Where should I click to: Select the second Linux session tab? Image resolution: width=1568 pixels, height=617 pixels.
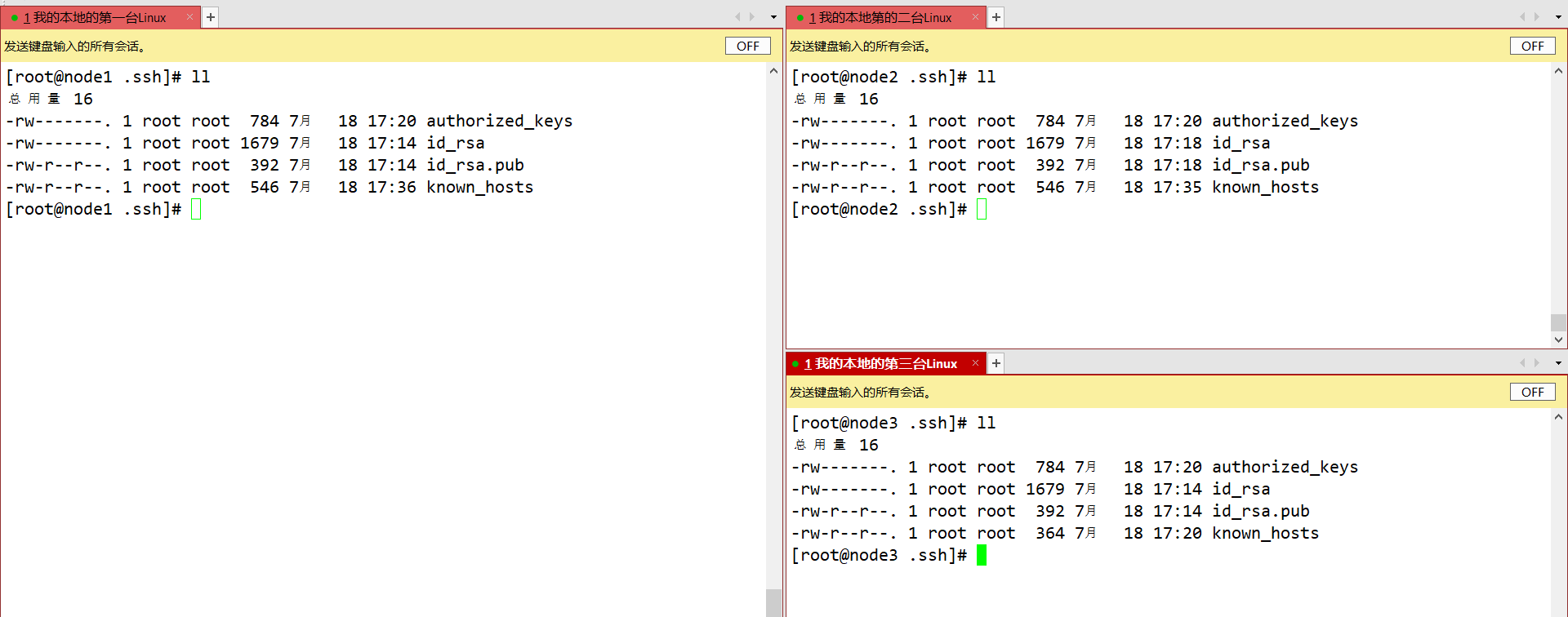coord(885,17)
